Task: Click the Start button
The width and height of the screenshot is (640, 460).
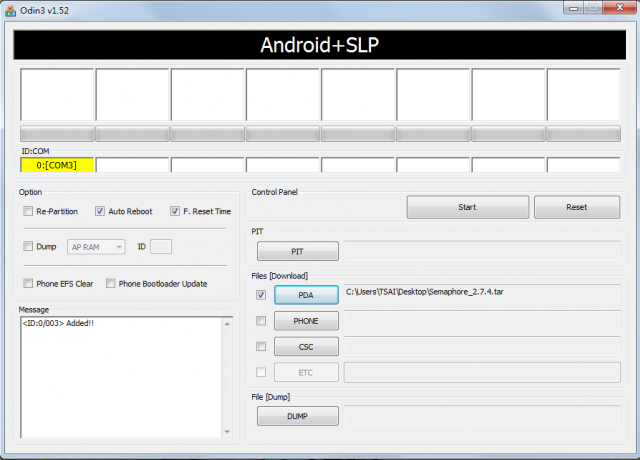Action: (468, 207)
